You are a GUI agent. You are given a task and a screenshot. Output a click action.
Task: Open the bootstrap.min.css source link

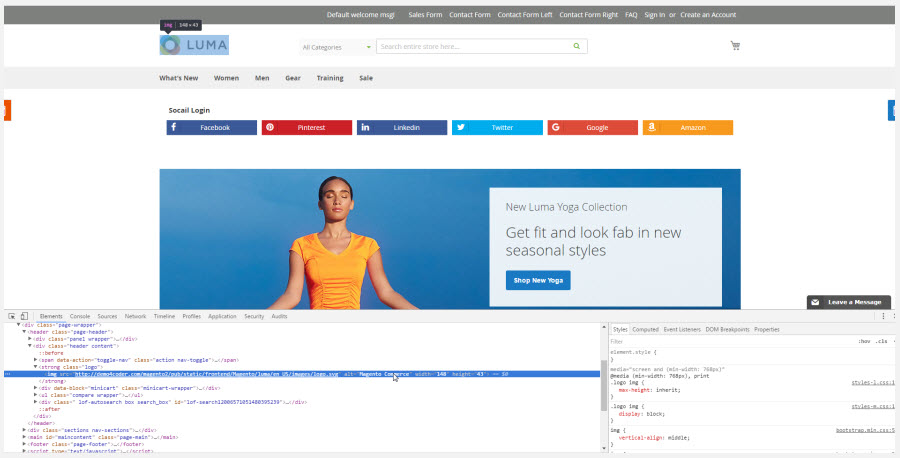coord(865,430)
